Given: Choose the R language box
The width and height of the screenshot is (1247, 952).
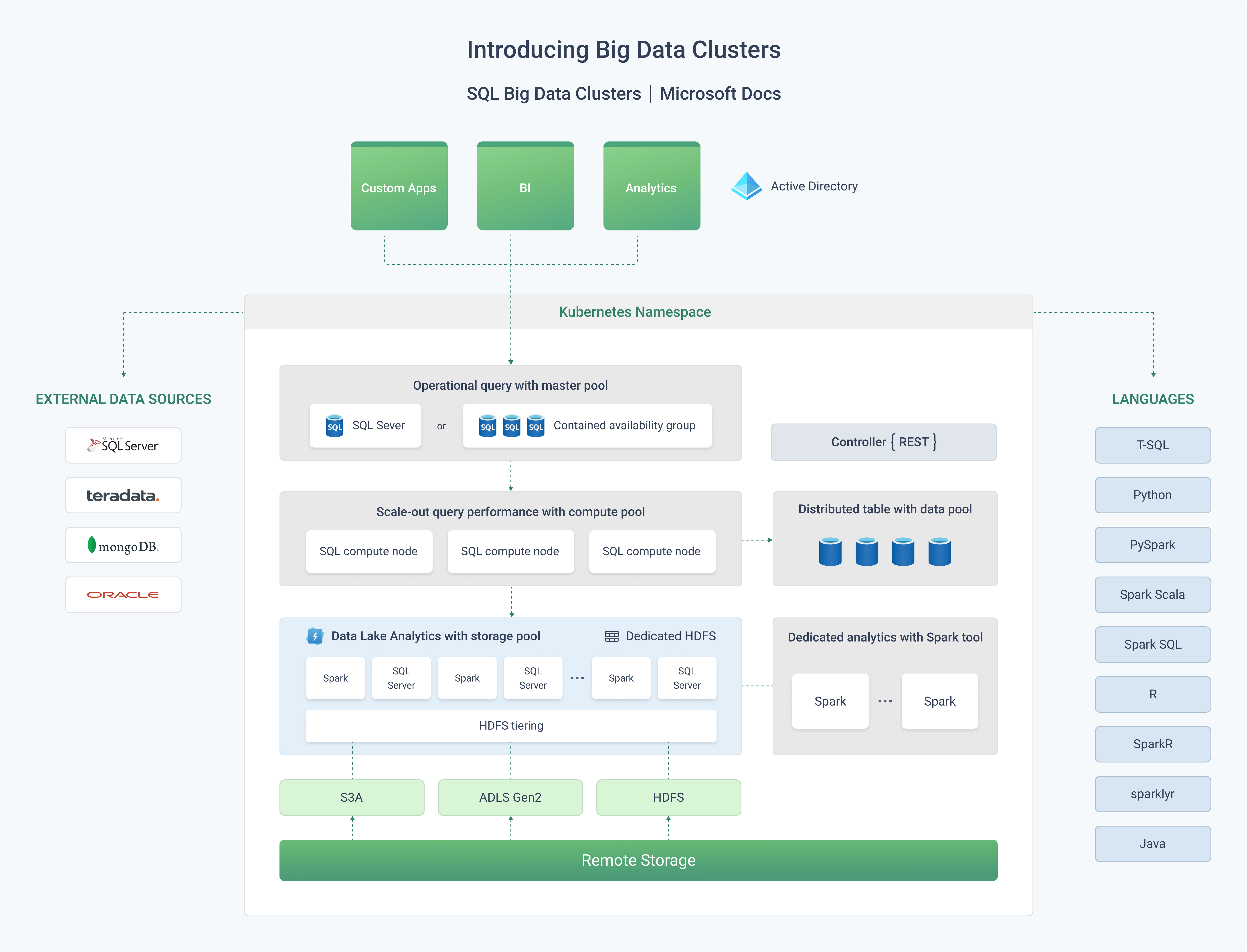Looking at the screenshot, I should click(x=1153, y=695).
